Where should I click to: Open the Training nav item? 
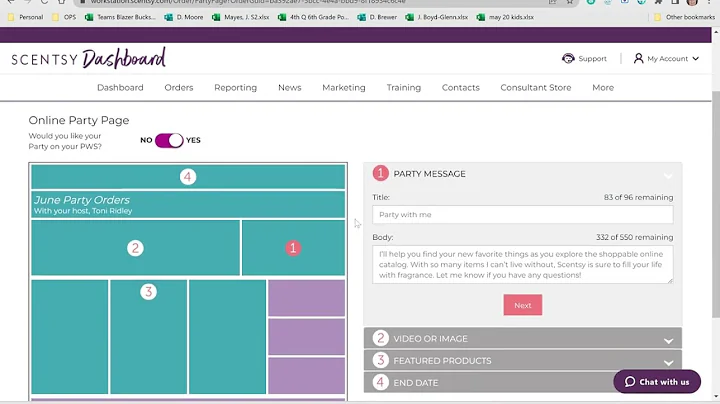pos(404,88)
